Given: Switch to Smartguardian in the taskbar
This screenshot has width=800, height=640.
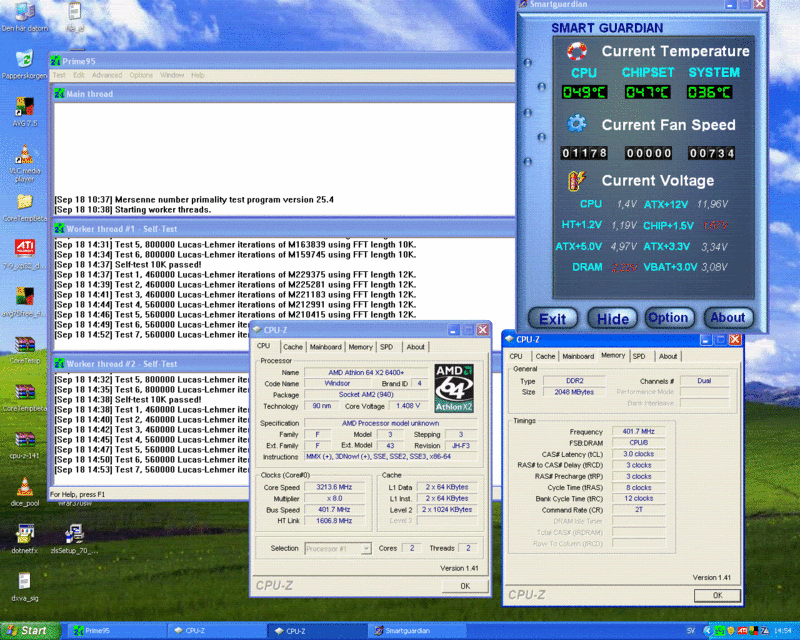Looking at the screenshot, I should tap(417, 631).
